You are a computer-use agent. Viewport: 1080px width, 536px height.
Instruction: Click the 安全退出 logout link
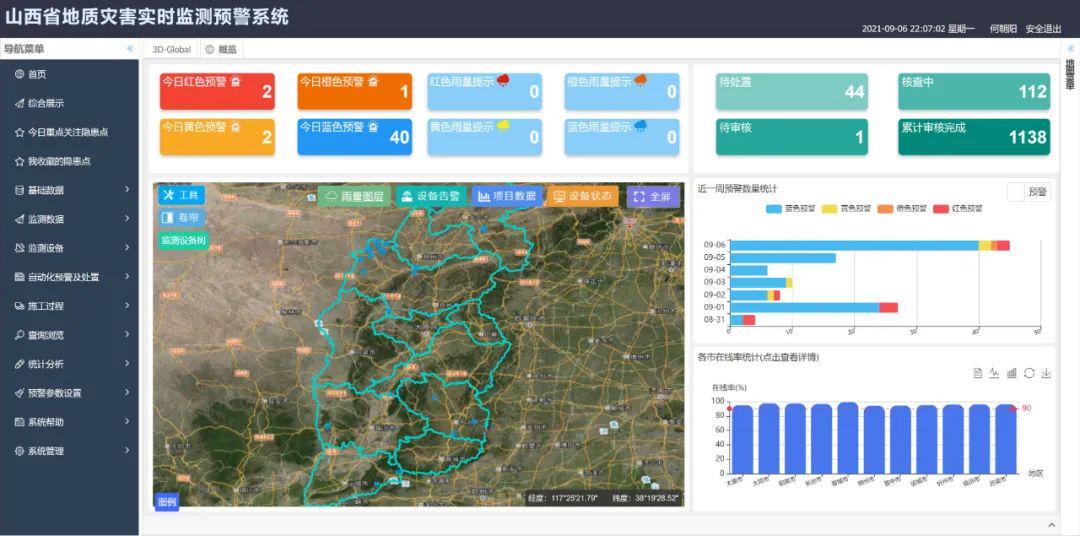pos(1043,29)
